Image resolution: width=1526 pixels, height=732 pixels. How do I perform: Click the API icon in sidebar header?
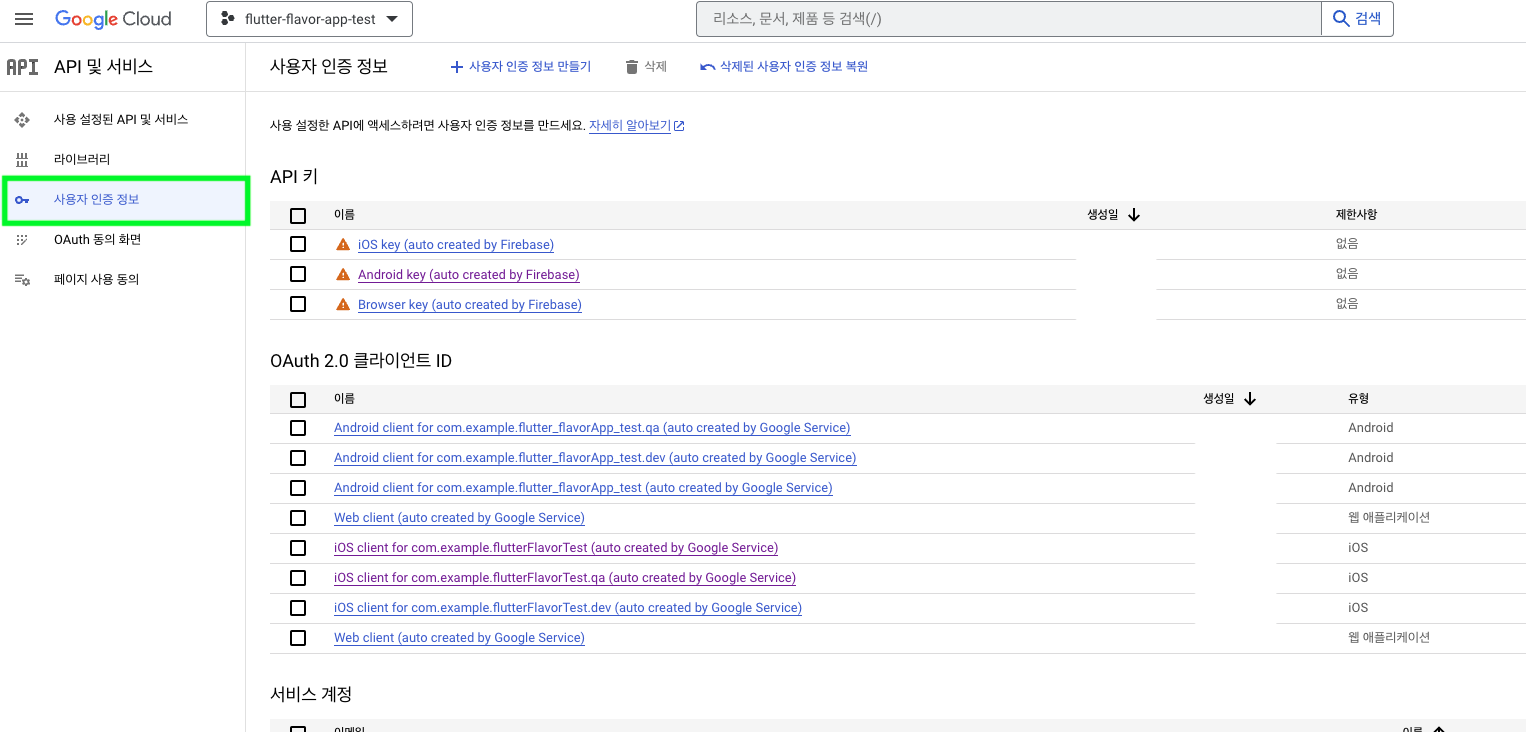[x=22, y=67]
